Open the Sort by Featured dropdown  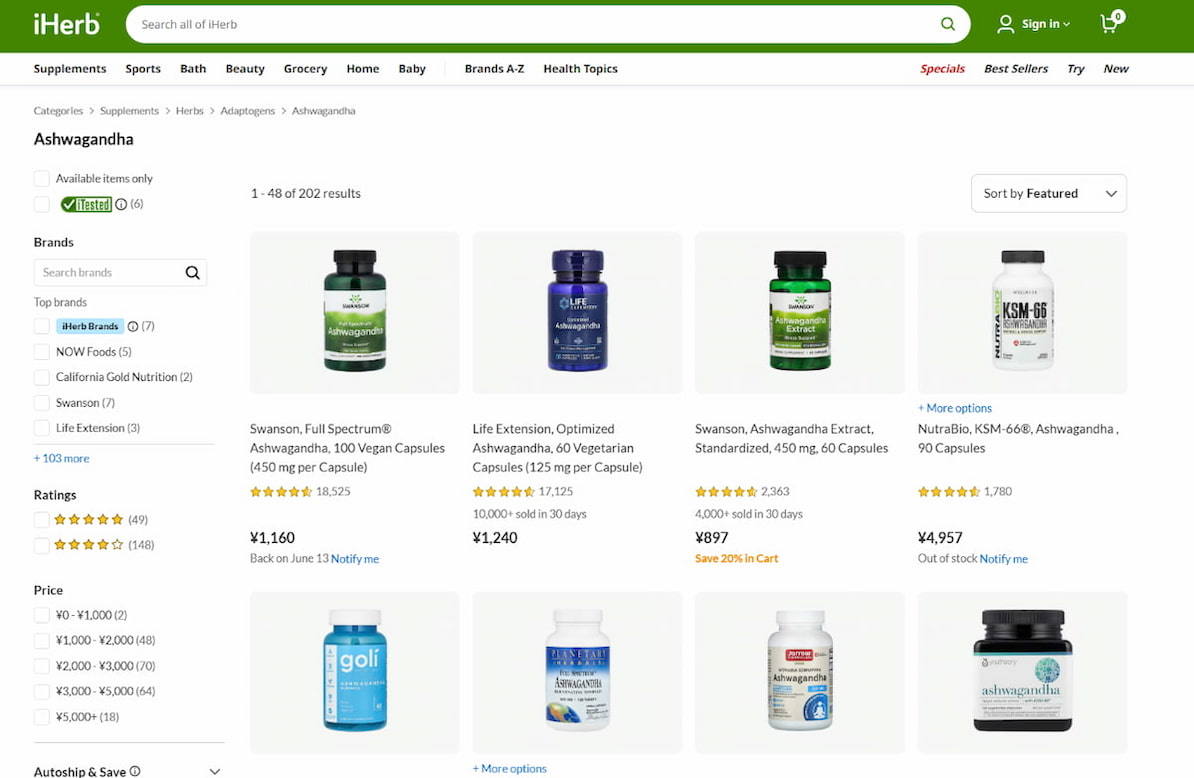click(1049, 193)
